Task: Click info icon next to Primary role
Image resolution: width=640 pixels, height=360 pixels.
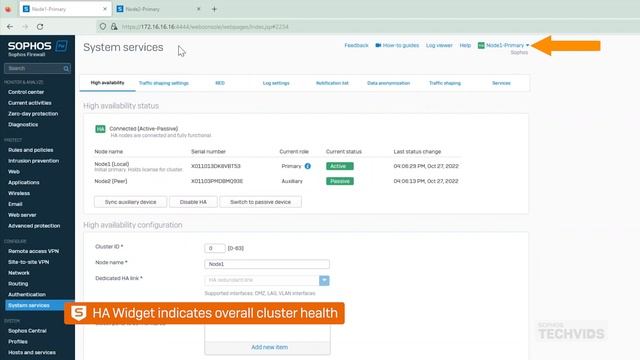Action: (308, 166)
